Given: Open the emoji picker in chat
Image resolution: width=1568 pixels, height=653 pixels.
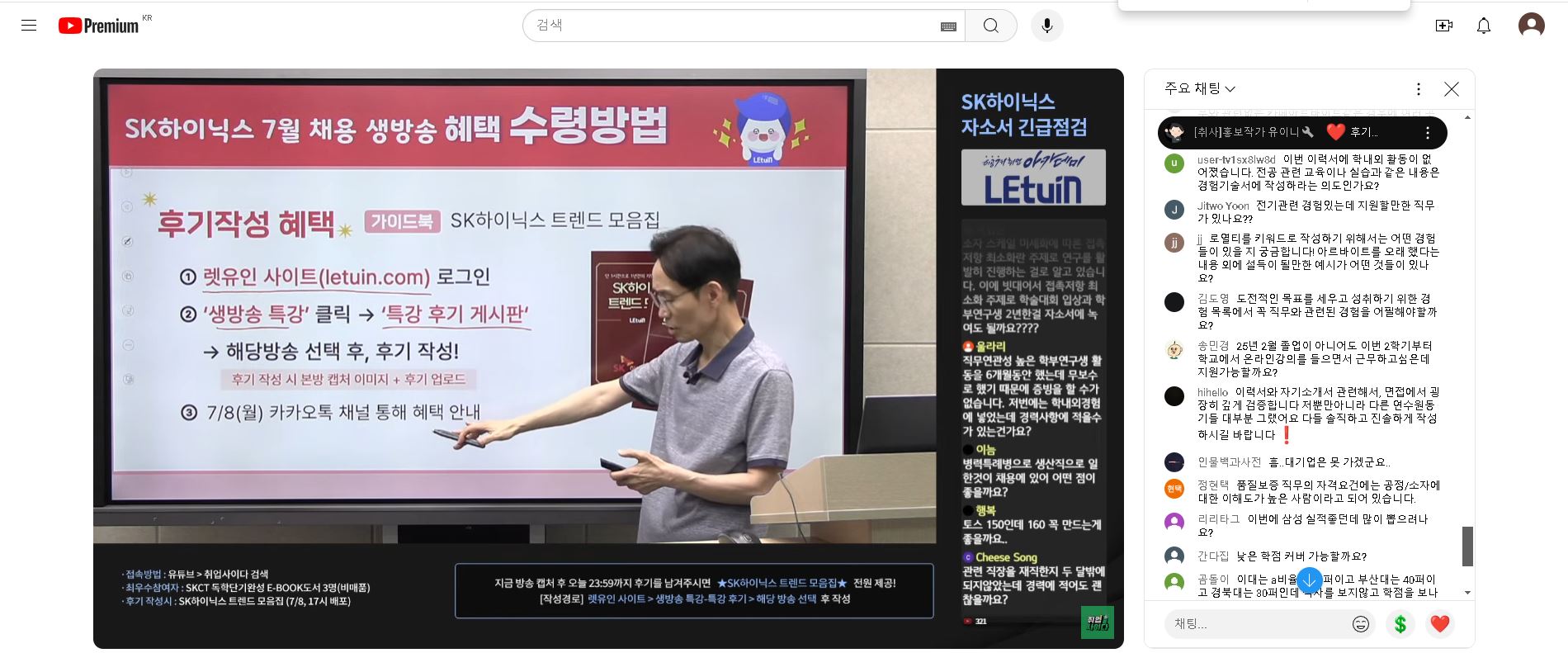Looking at the screenshot, I should click(x=1361, y=624).
